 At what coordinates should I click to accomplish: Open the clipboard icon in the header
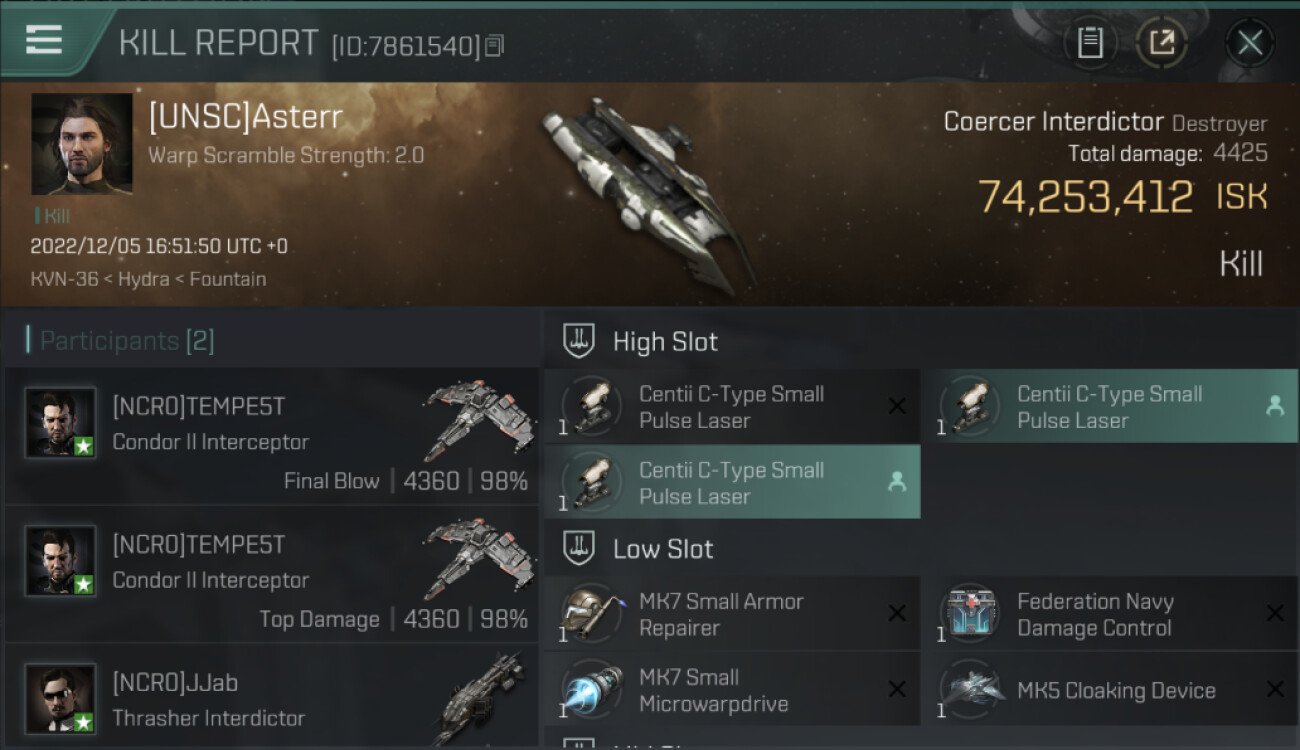[x=1090, y=42]
